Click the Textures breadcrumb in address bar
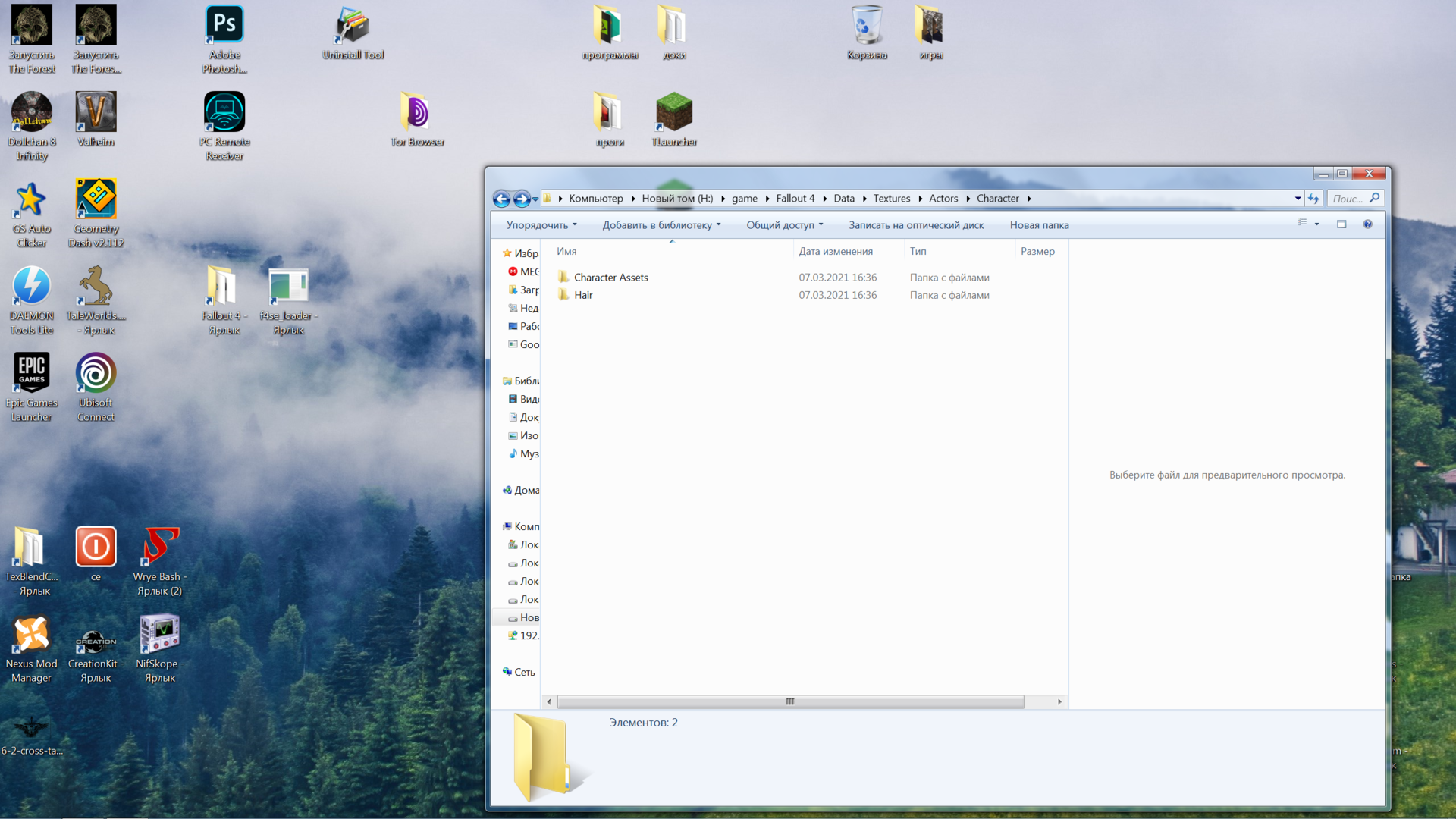 tap(891, 199)
